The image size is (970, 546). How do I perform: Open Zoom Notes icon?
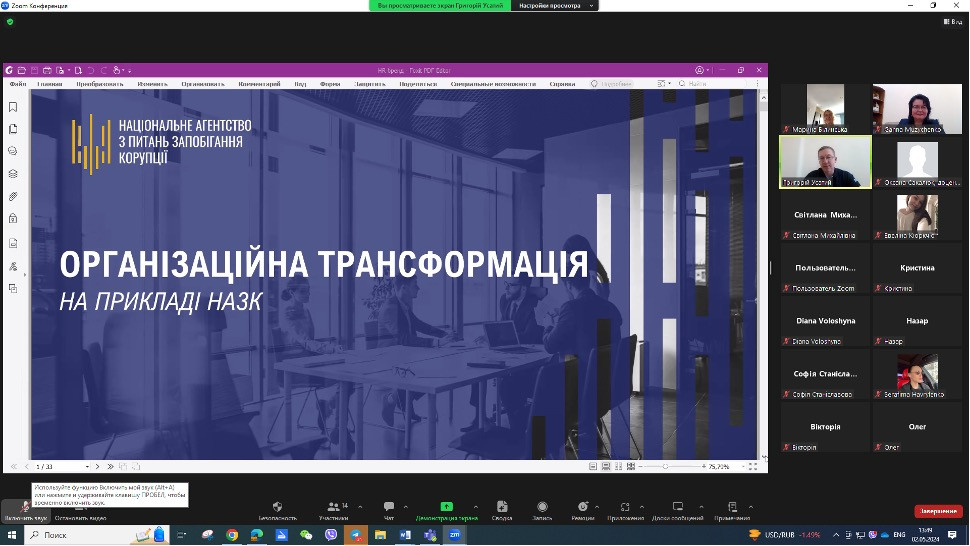coord(732,511)
